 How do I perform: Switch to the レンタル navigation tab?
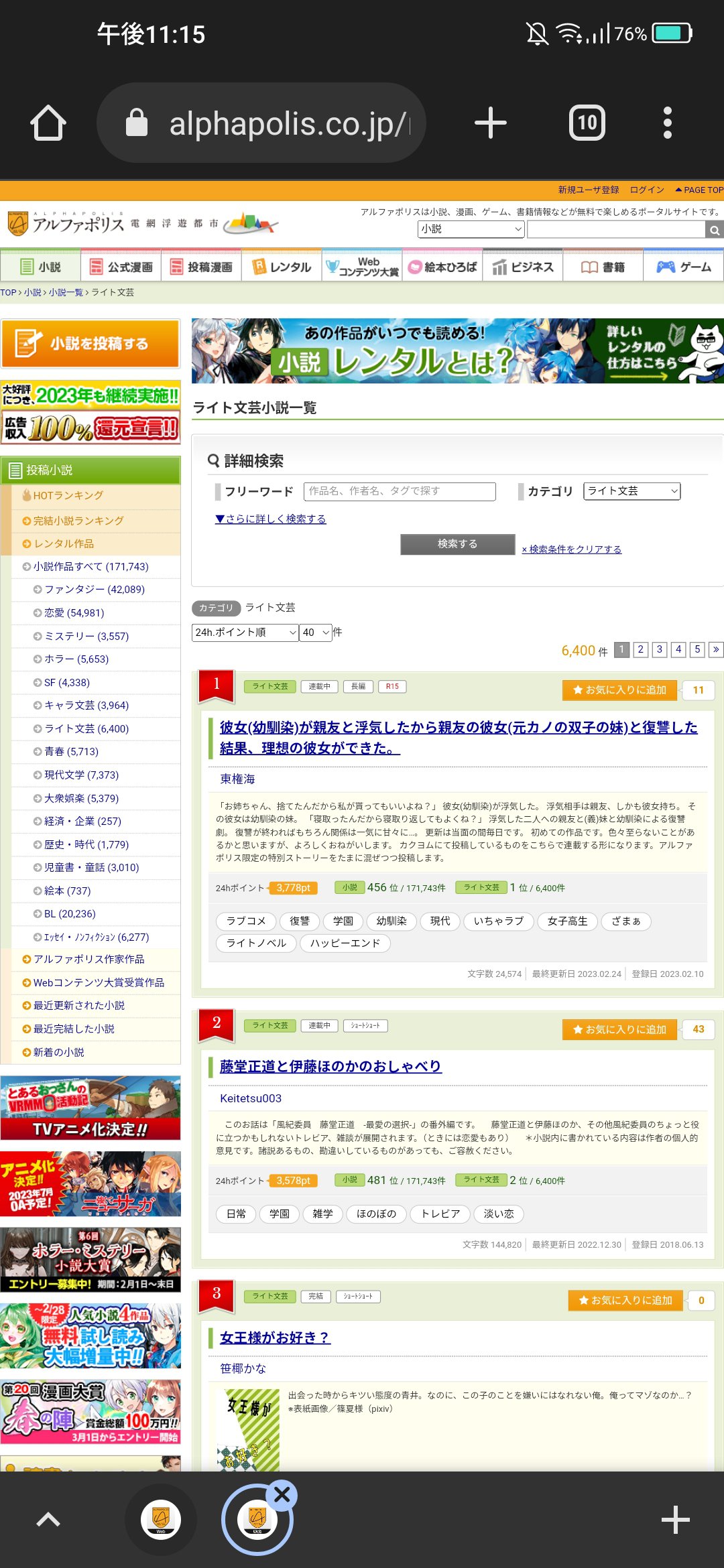(x=282, y=267)
